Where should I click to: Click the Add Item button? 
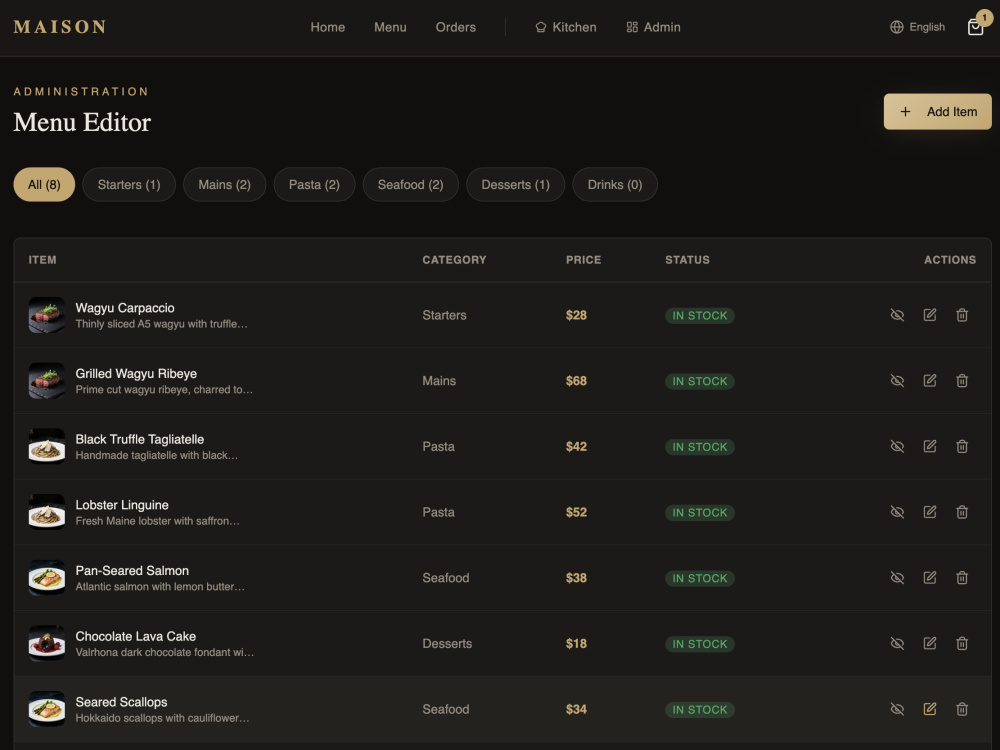pyautogui.click(x=938, y=112)
